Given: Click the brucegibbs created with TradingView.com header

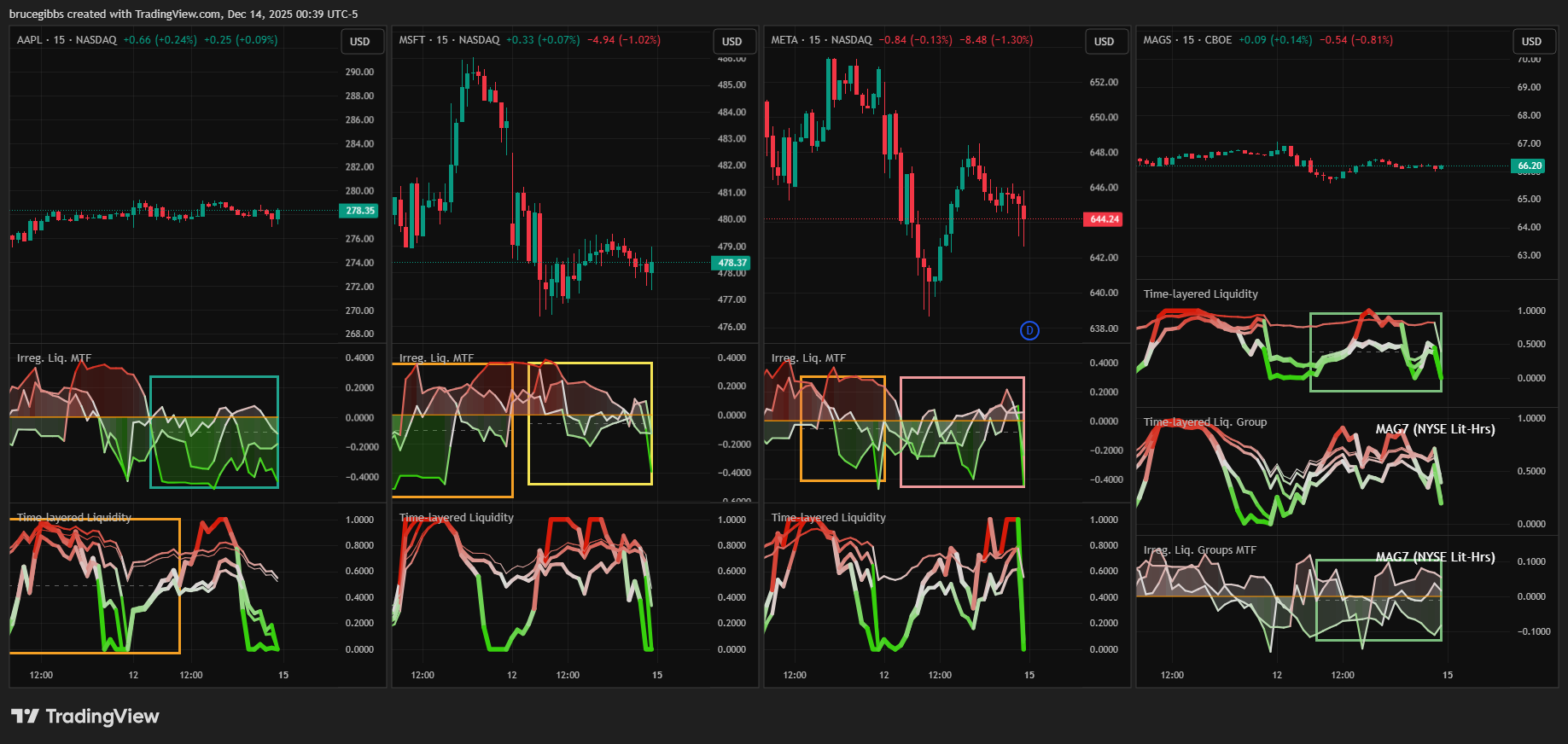Looking at the screenshot, I should (x=184, y=14).
